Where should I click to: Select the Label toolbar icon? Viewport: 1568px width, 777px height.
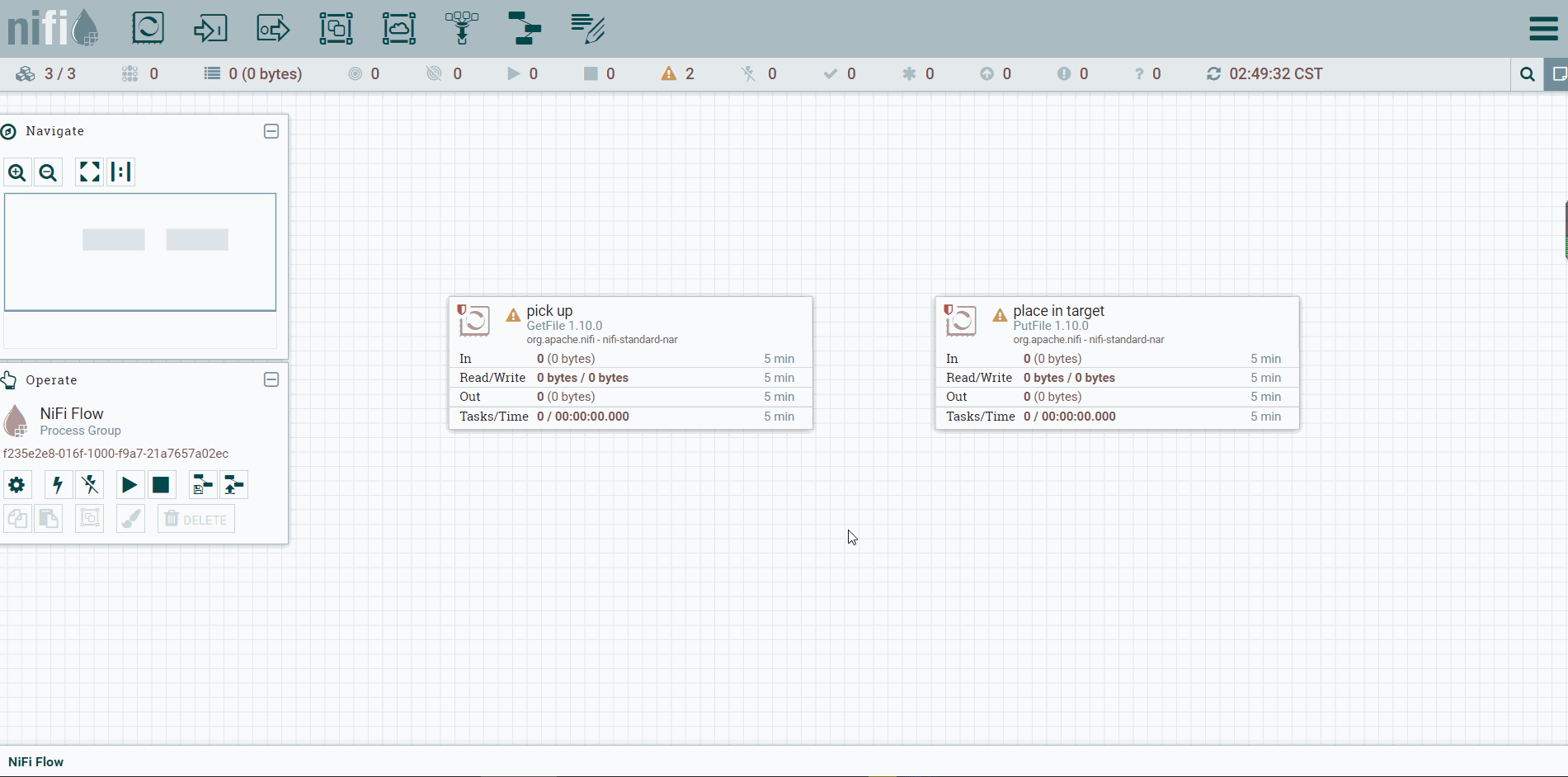click(x=588, y=28)
